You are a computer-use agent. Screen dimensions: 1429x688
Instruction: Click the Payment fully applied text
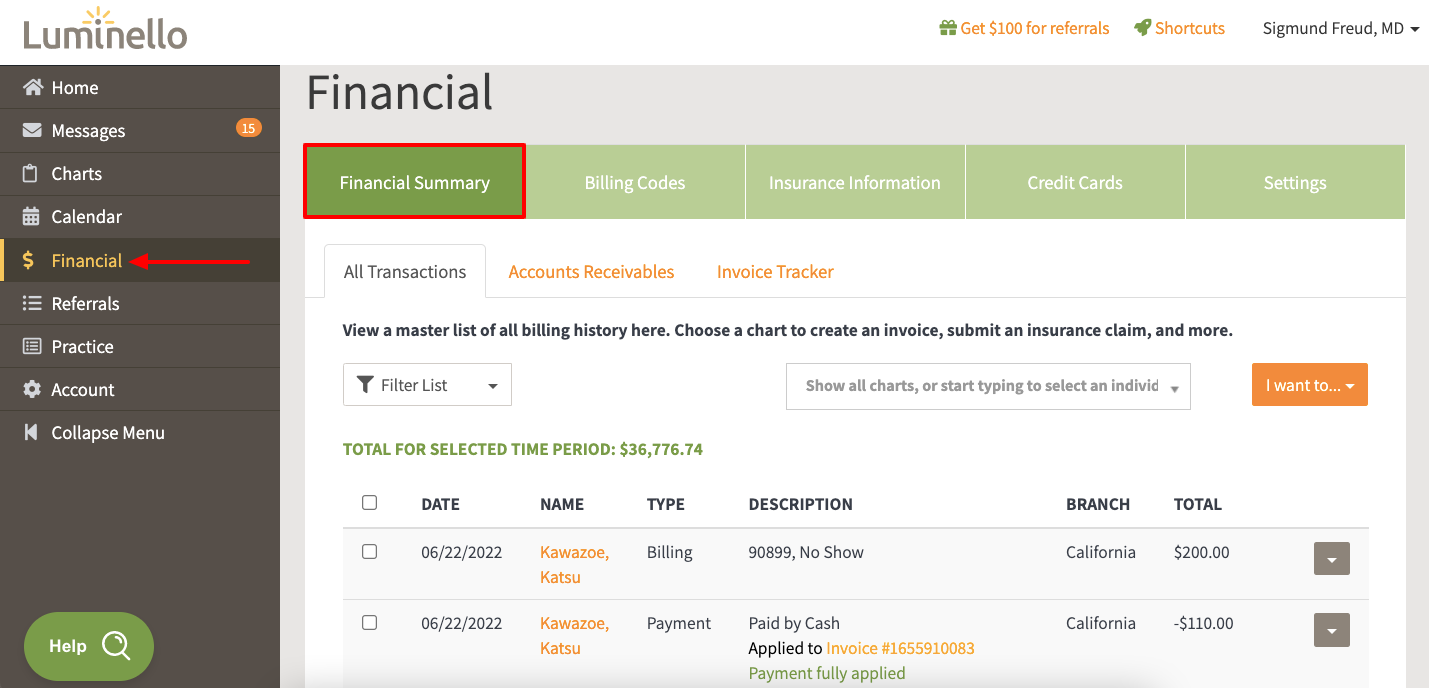(827, 673)
